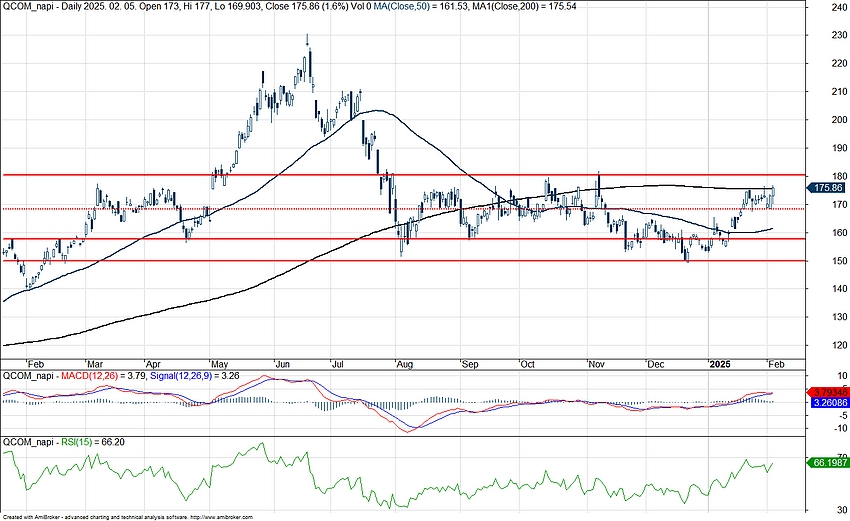Click the Oct date axis label
The height and width of the screenshot is (521, 850).
[527, 364]
